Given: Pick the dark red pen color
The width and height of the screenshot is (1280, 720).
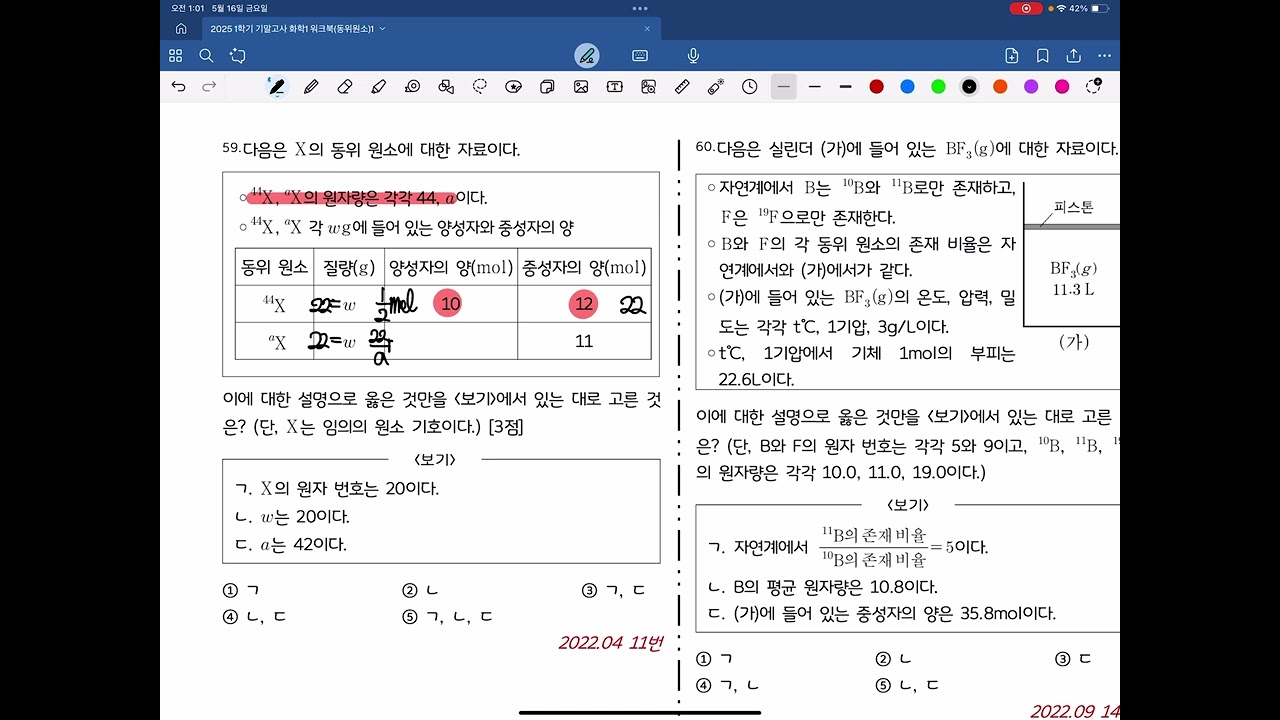Looking at the screenshot, I should [876, 87].
